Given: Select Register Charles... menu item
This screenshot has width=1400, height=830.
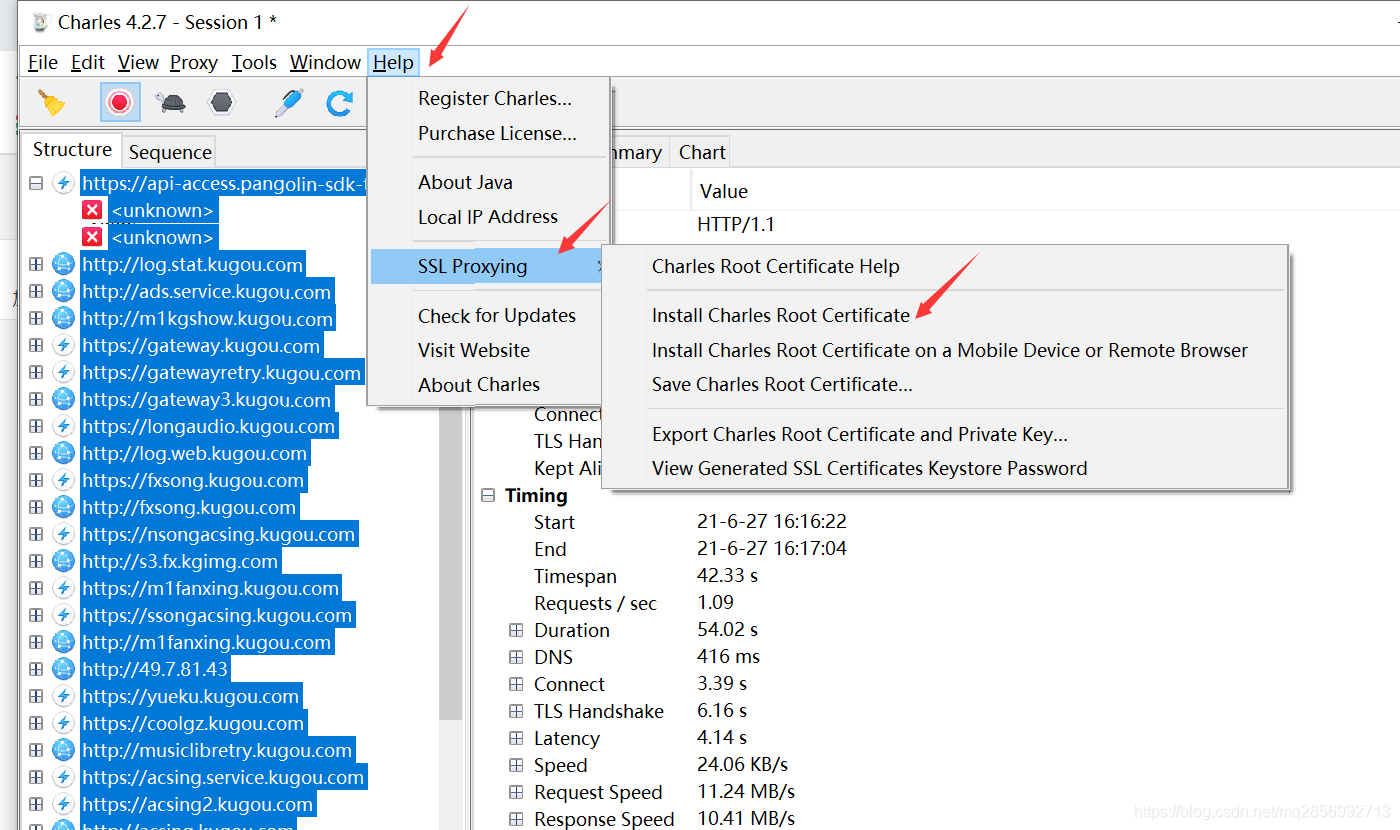Looking at the screenshot, I should 495,98.
